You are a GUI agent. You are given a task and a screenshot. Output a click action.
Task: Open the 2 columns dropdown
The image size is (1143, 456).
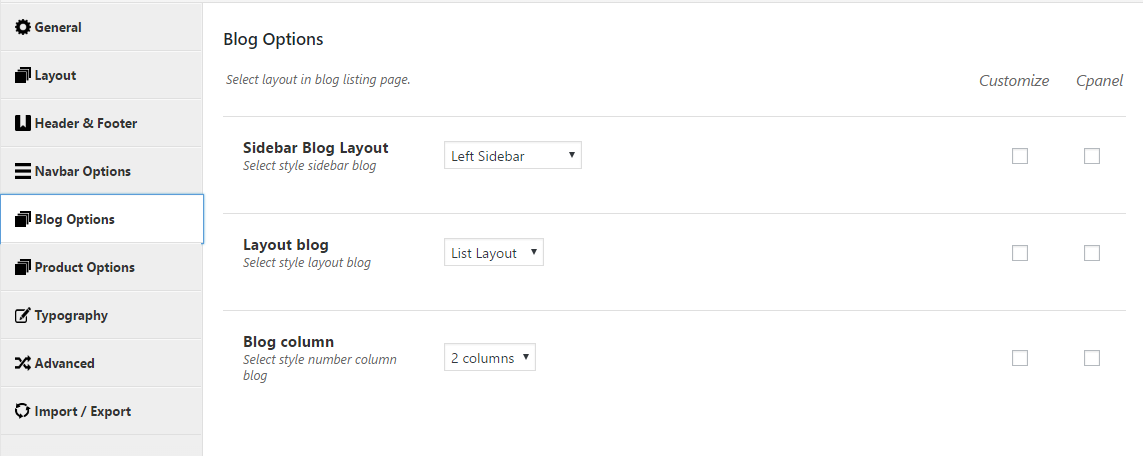490,357
